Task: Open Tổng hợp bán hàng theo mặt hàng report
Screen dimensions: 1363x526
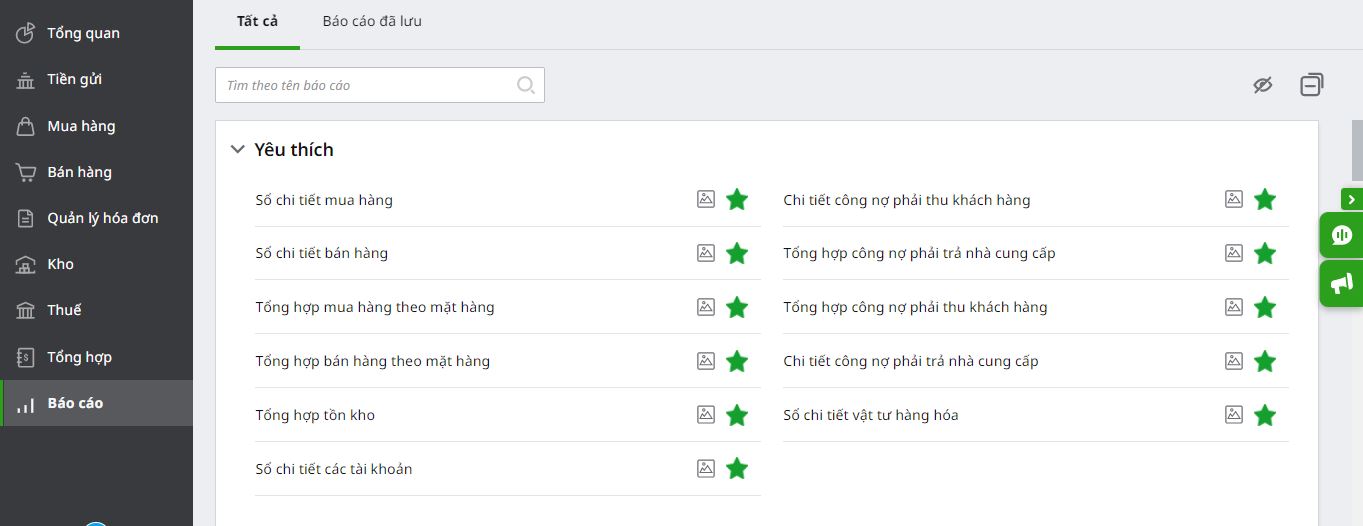Action: (373, 360)
